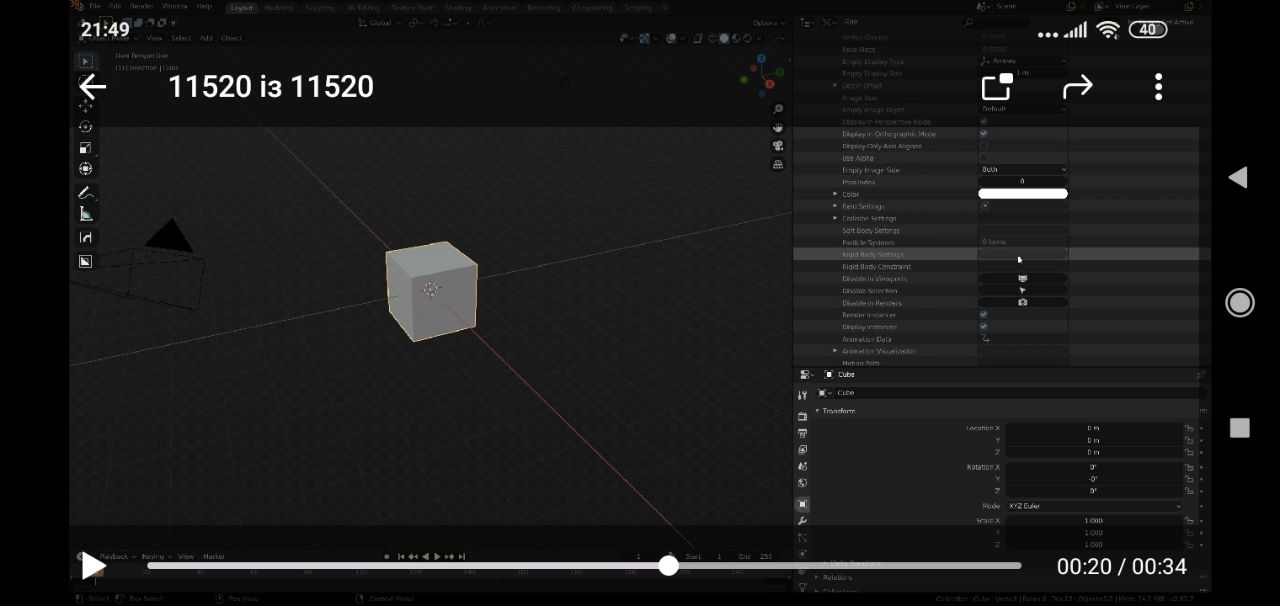Open the timeline Keying menu
The height and width of the screenshot is (606, 1280).
click(x=157, y=556)
